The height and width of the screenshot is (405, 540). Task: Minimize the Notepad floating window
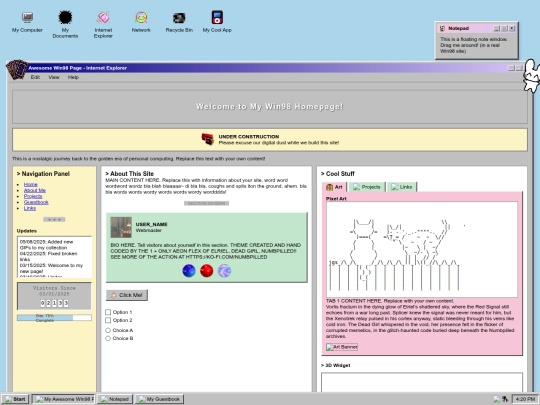[497, 28]
